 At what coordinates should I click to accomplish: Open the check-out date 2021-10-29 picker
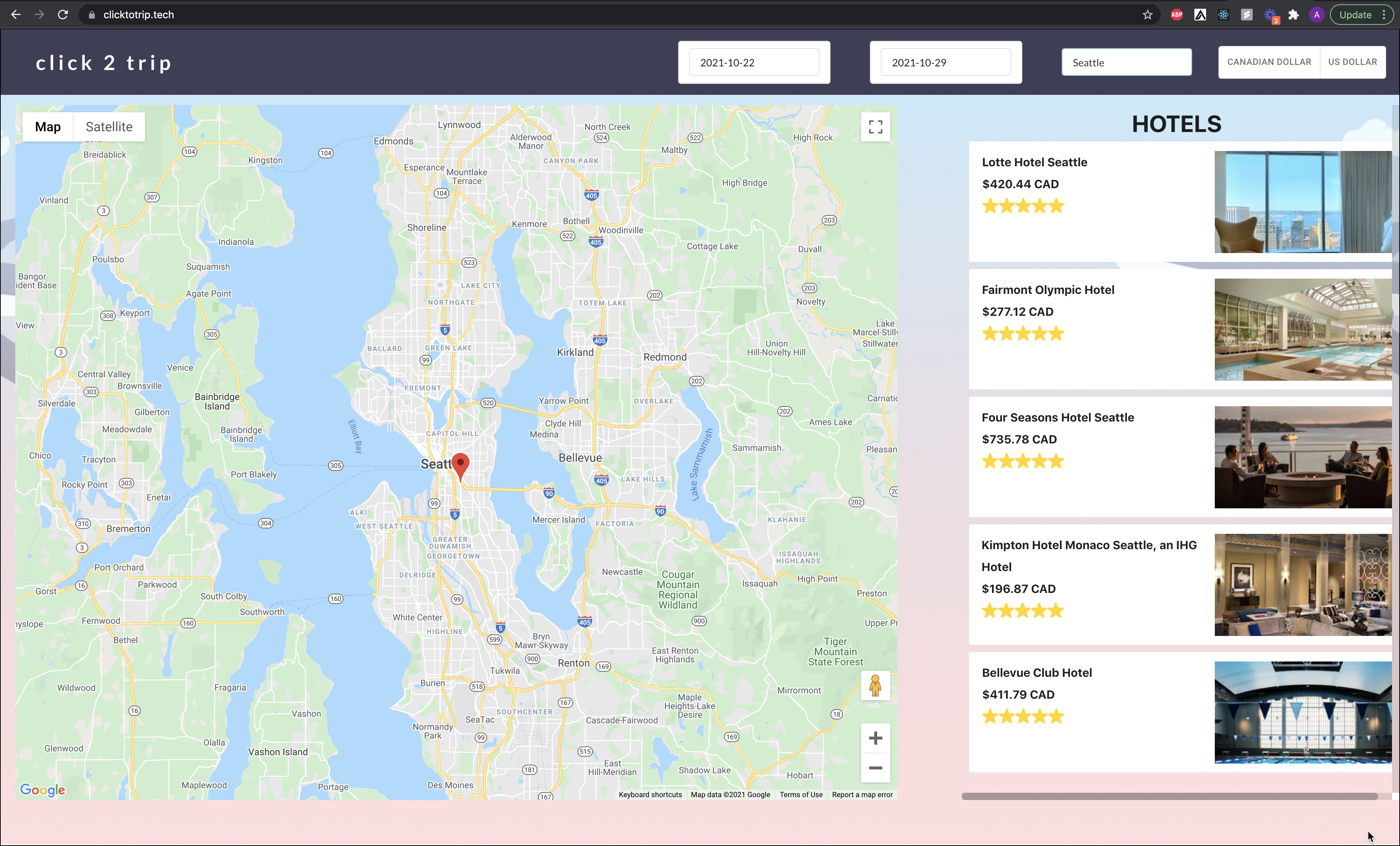tap(945, 62)
